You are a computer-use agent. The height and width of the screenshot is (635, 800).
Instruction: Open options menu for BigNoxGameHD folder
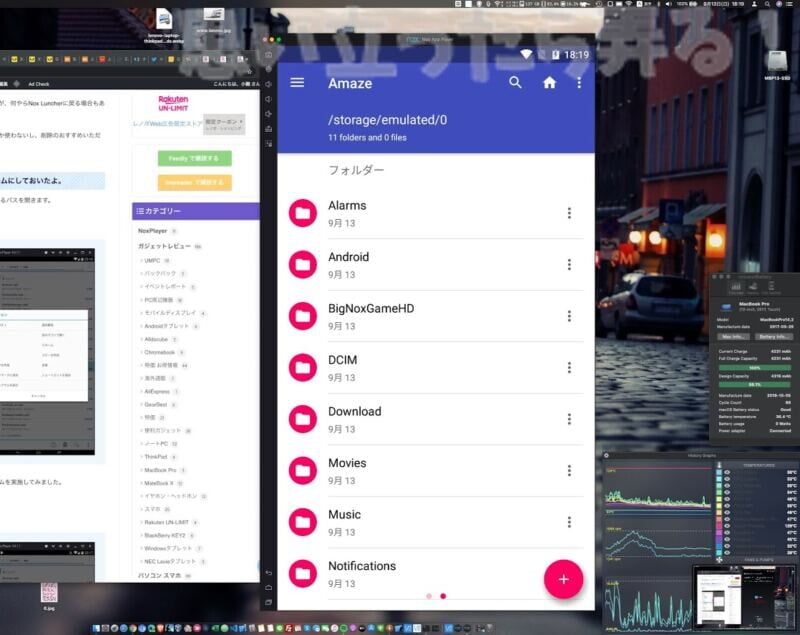click(569, 316)
